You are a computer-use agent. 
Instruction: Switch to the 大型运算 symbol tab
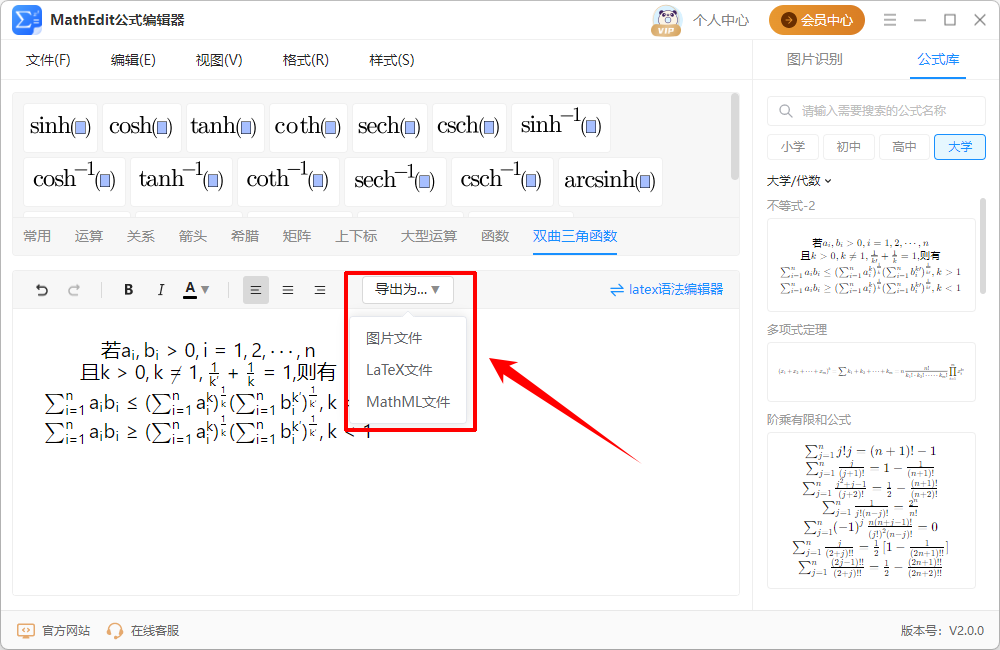[x=429, y=236]
